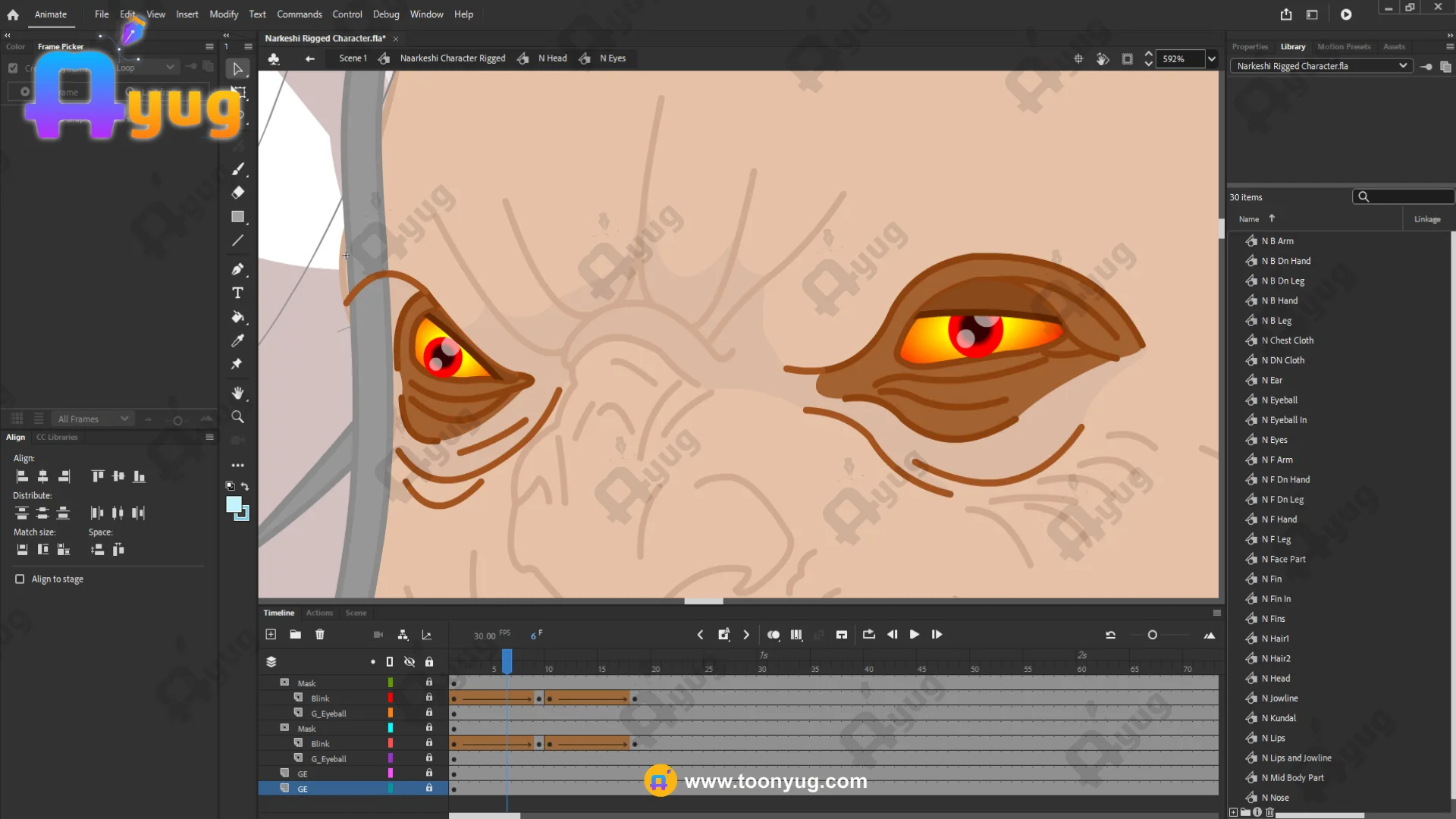The width and height of the screenshot is (1456, 819).
Task: Switch to the Properties tab
Action: click(1250, 46)
